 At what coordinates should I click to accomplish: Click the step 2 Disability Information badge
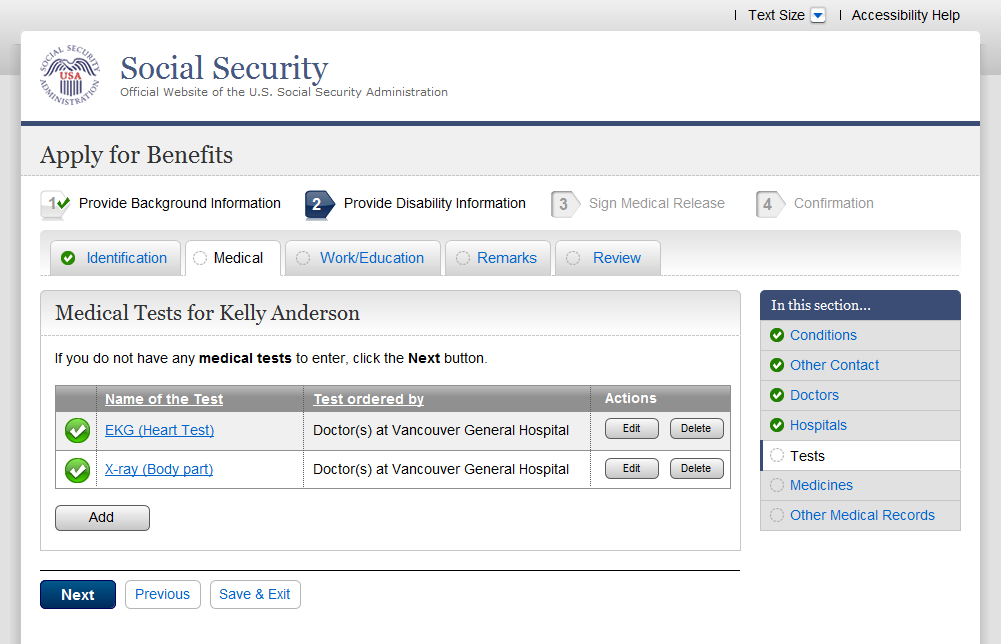pos(319,204)
